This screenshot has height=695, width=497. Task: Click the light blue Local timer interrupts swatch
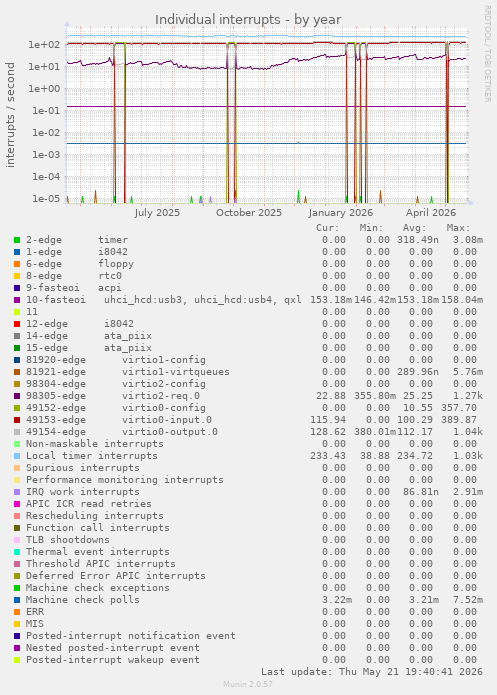[x=17, y=456]
